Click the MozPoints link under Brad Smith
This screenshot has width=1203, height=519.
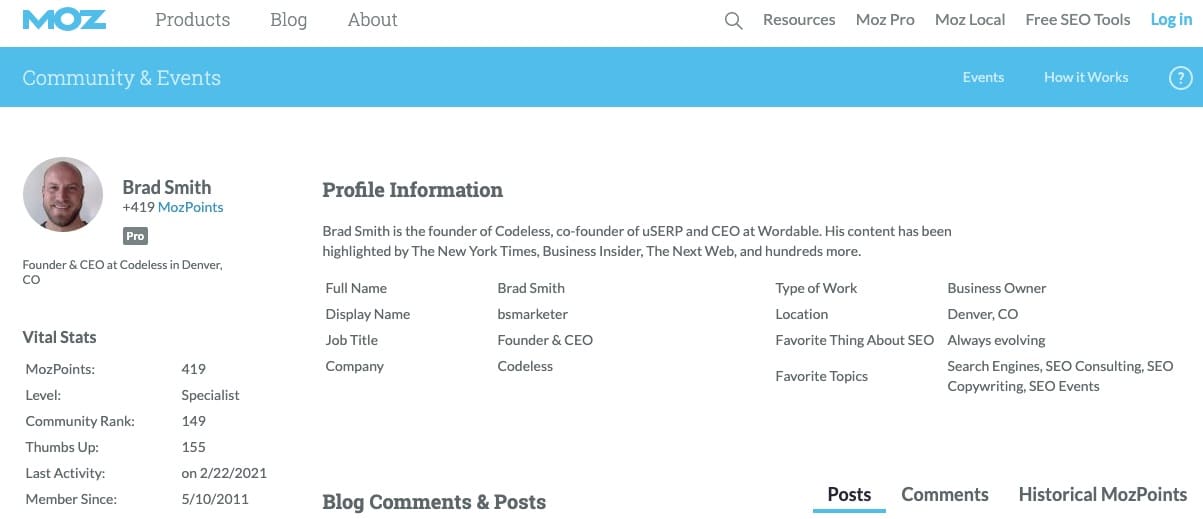tap(190, 207)
